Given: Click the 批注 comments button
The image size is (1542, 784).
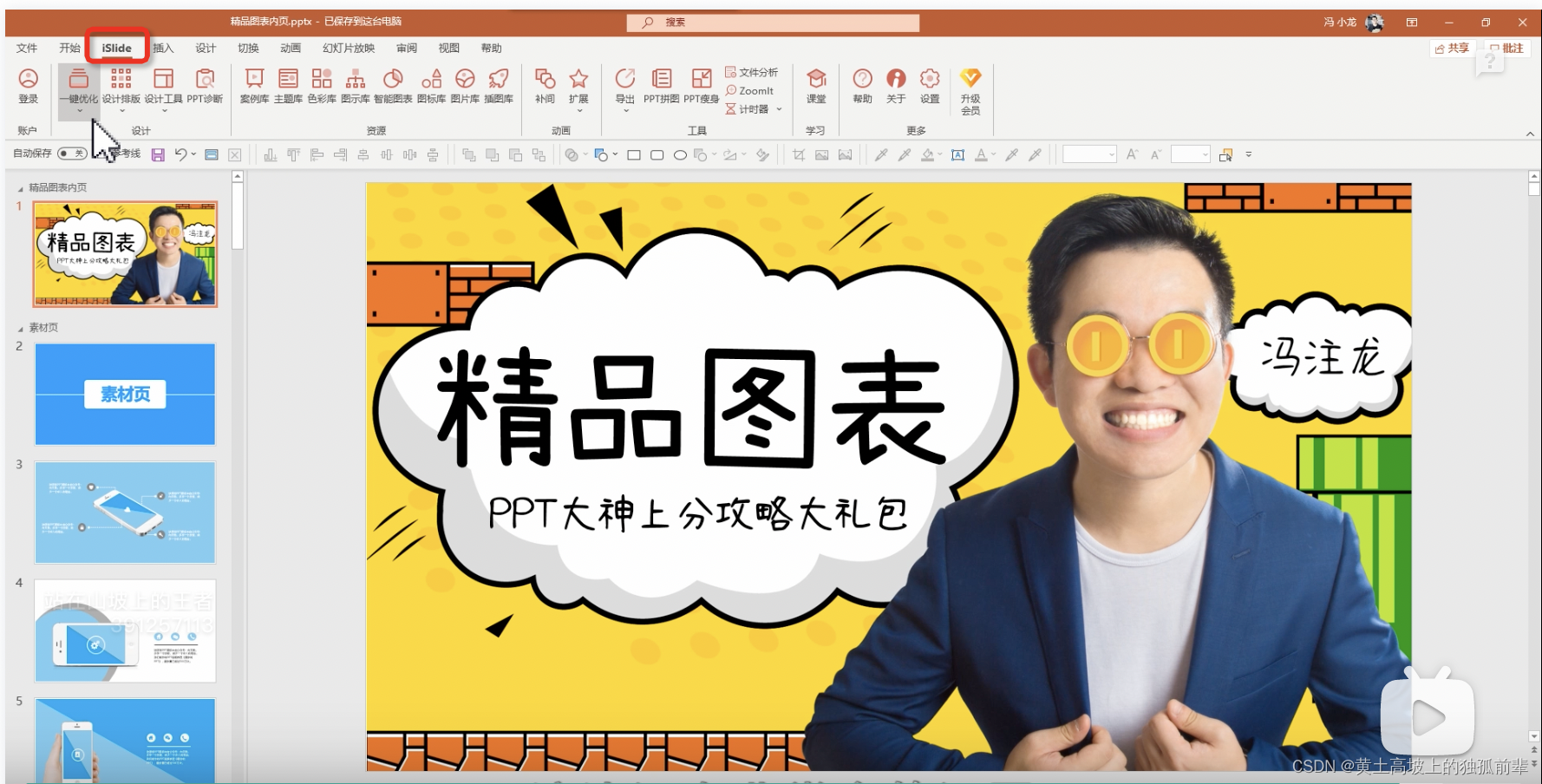Looking at the screenshot, I should pos(1507,49).
